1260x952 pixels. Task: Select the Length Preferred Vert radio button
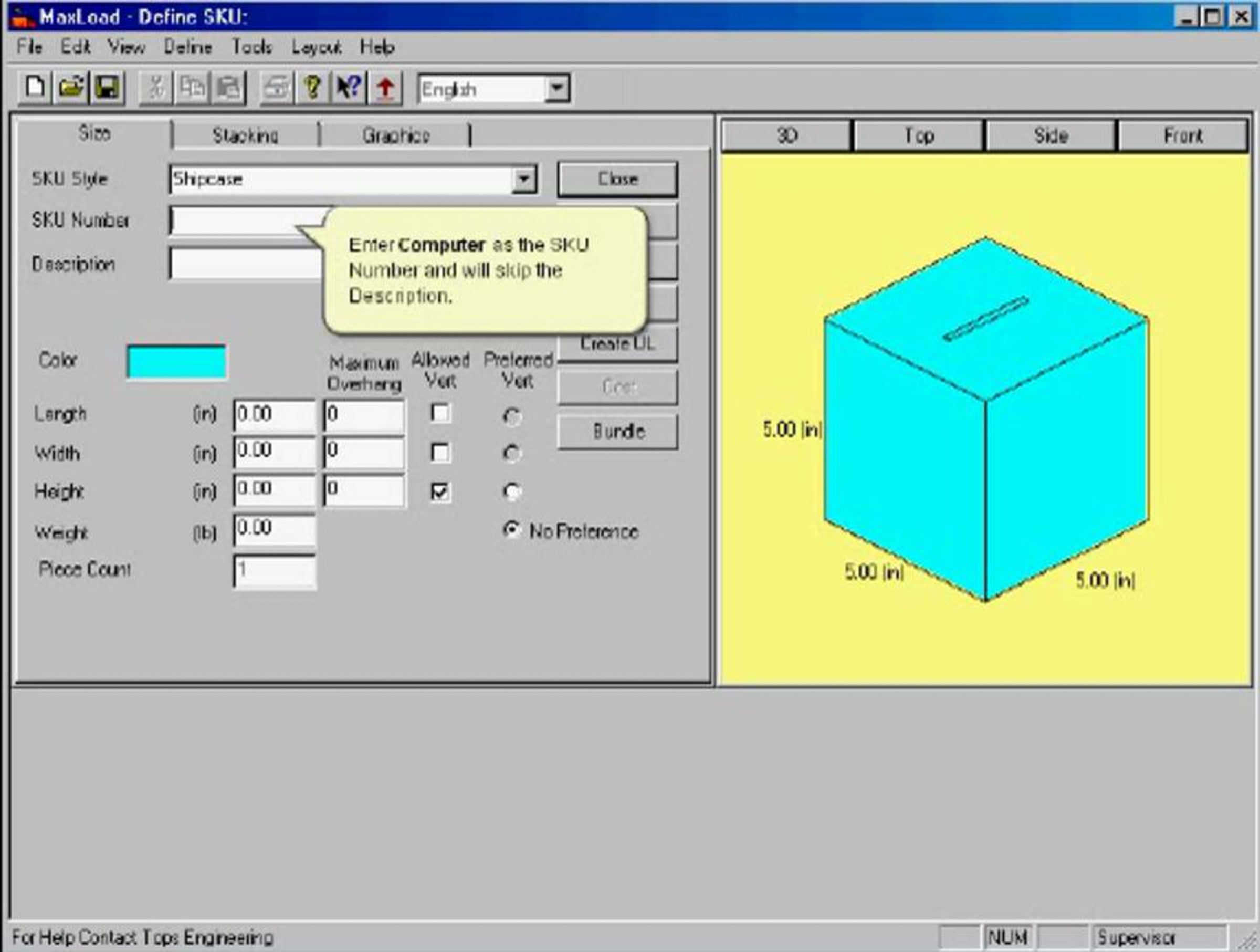pyautogui.click(x=511, y=417)
